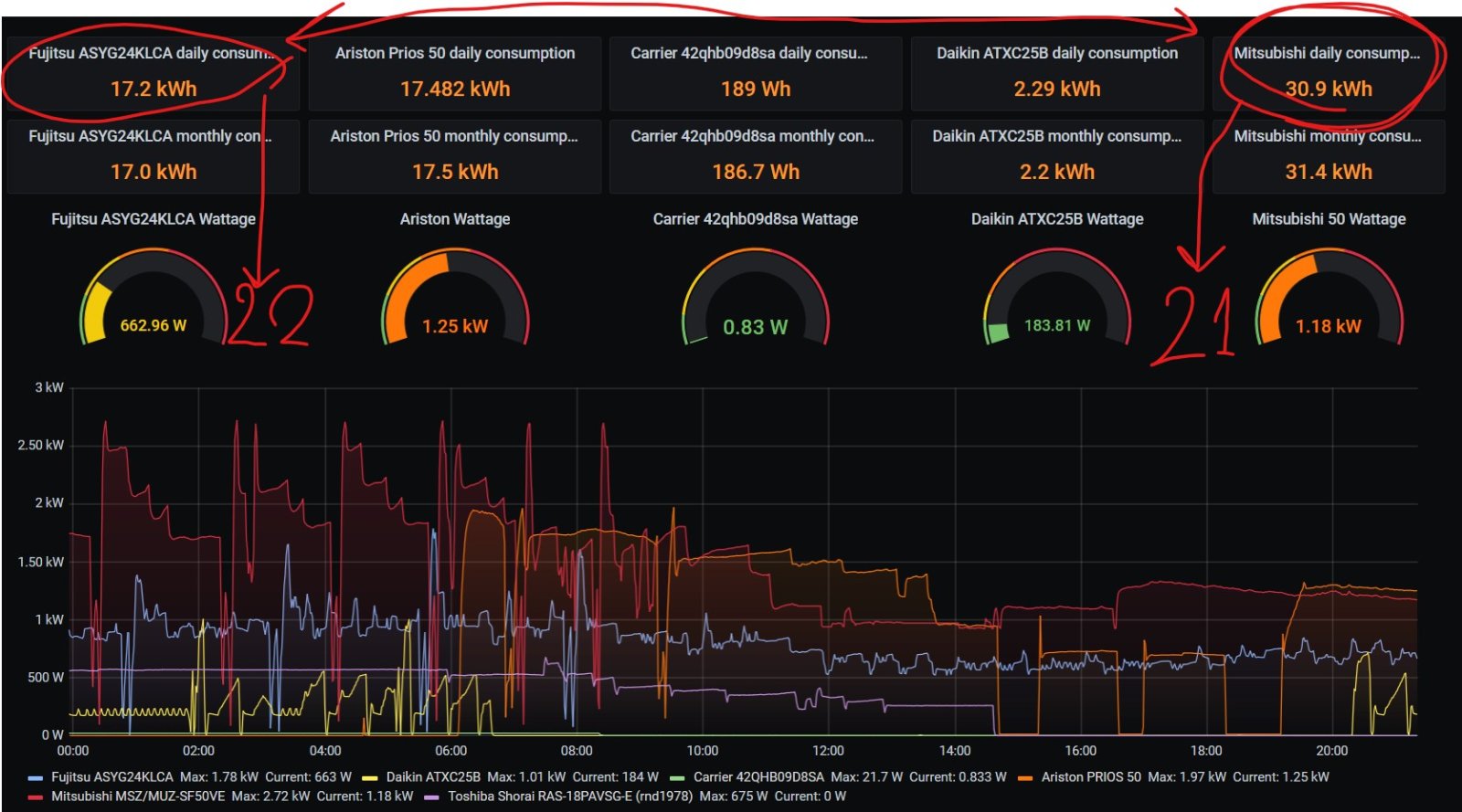1462x812 pixels.
Task: Click Fujitsu legend 'Max: 1.78 kW' value
Action: tap(218, 777)
